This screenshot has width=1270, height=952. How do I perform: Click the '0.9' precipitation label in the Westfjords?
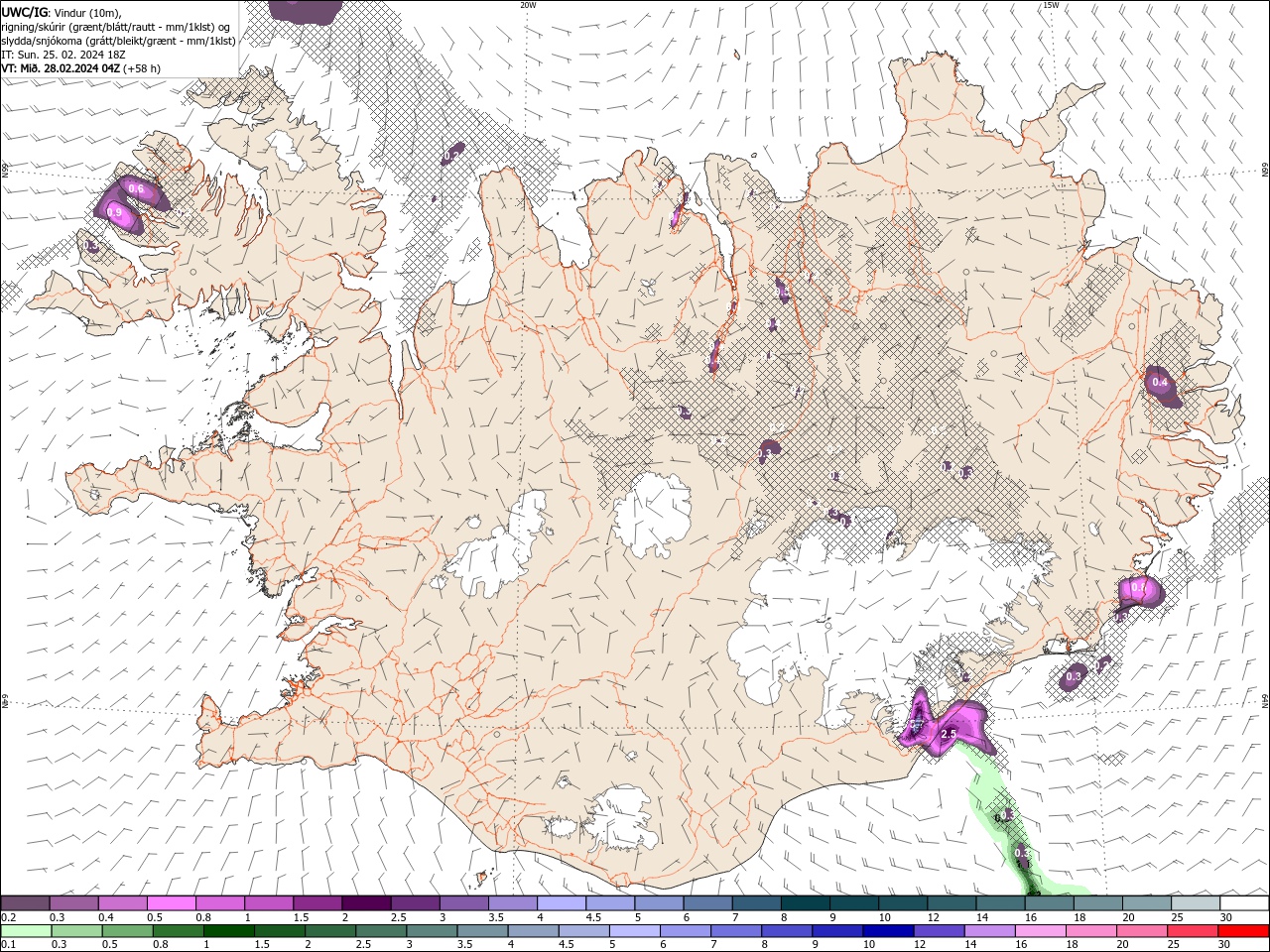114,212
